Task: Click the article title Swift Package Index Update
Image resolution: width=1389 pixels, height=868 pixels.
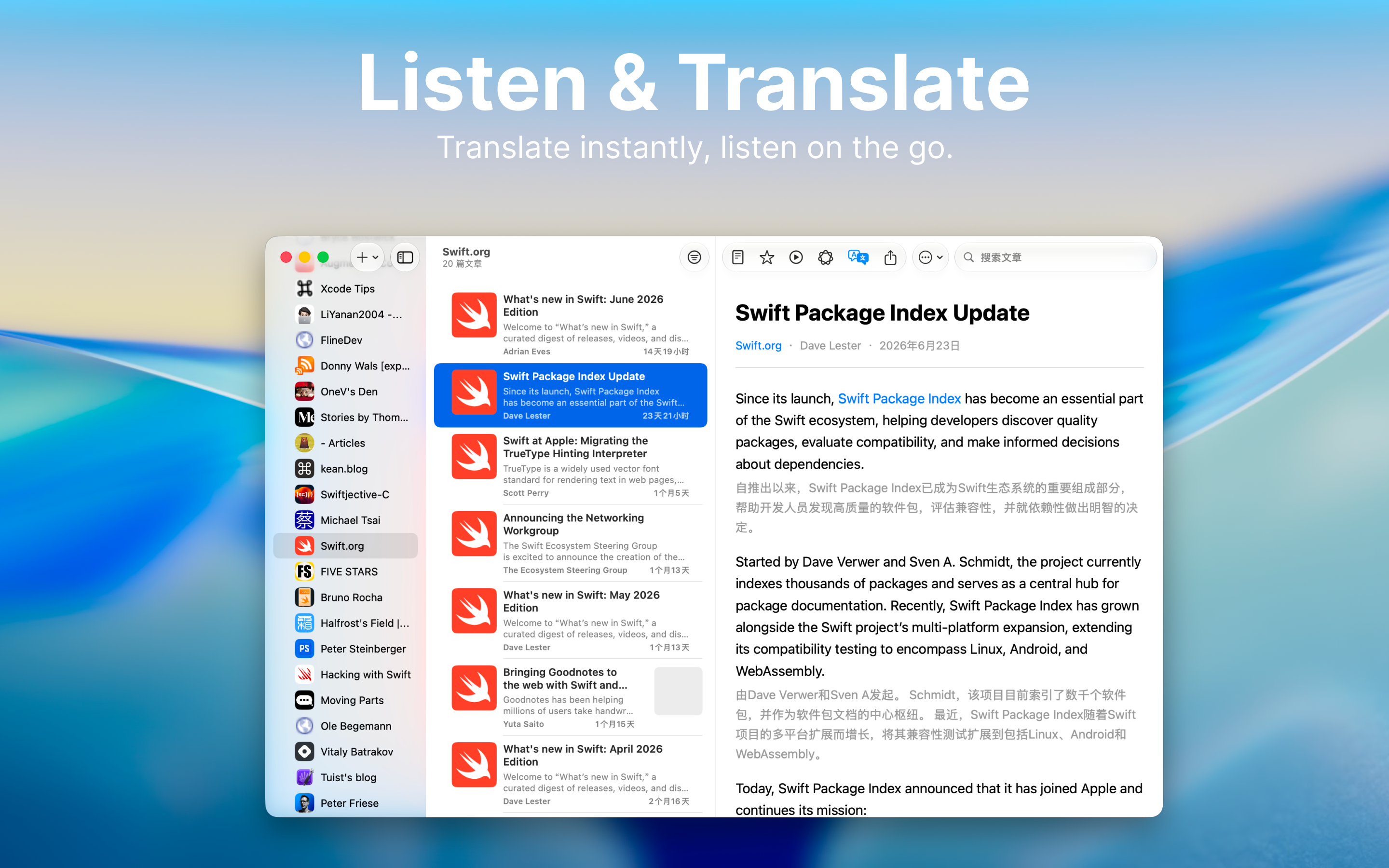Action: (x=882, y=313)
